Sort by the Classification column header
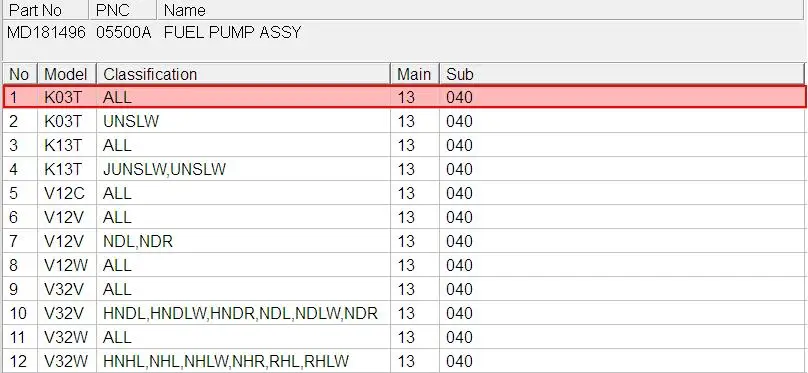This screenshot has width=808, height=373. coord(243,74)
